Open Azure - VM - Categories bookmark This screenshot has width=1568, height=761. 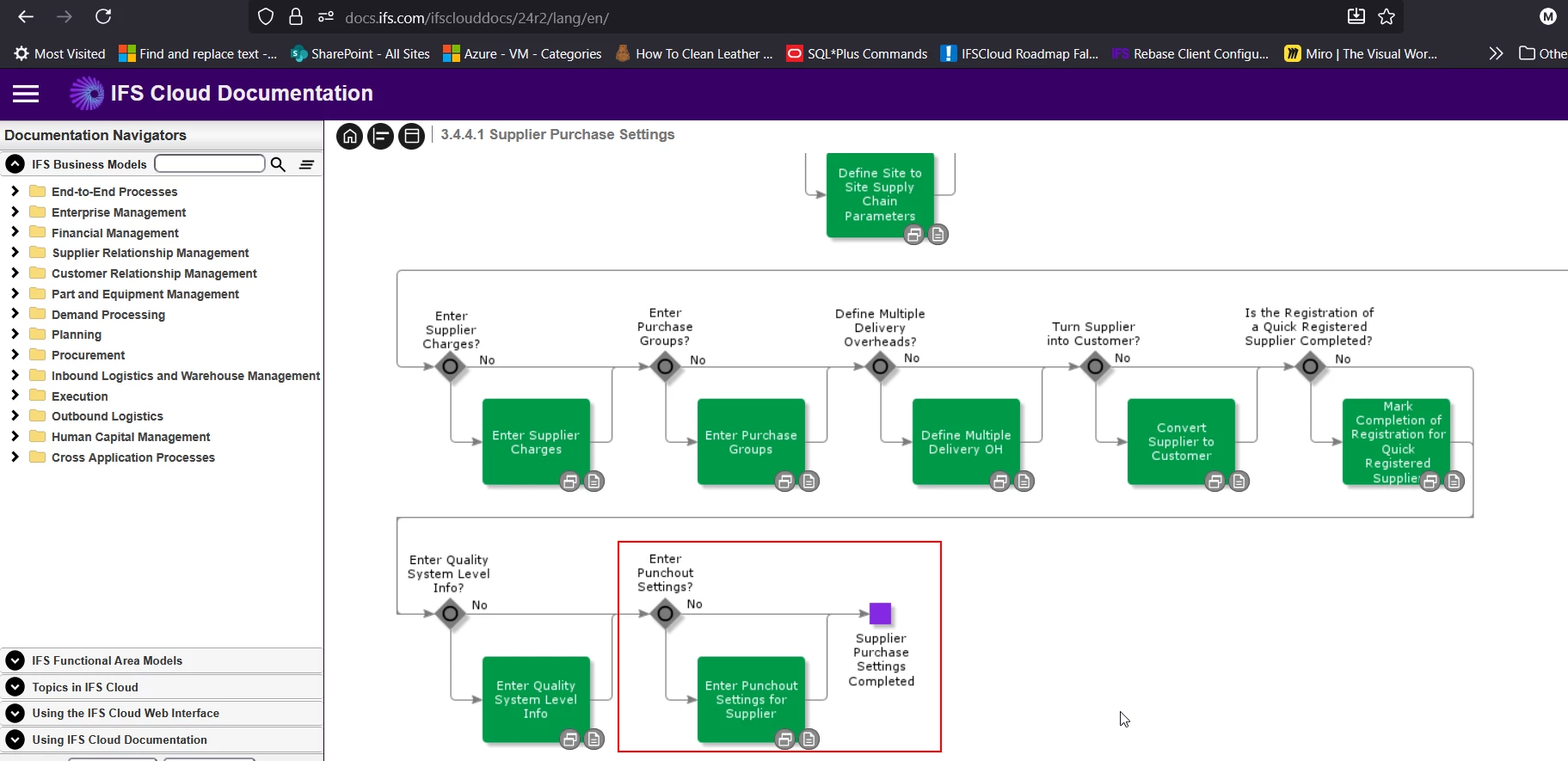[522, 53]
